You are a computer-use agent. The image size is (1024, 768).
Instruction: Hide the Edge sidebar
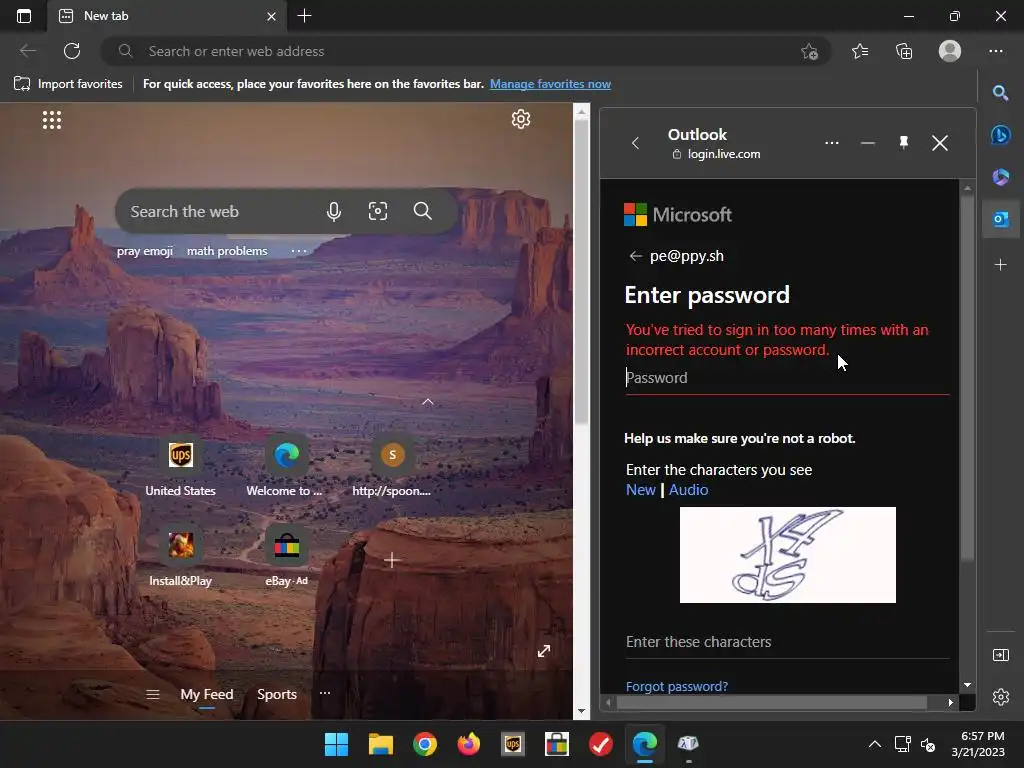click(x=1000, y=655)
